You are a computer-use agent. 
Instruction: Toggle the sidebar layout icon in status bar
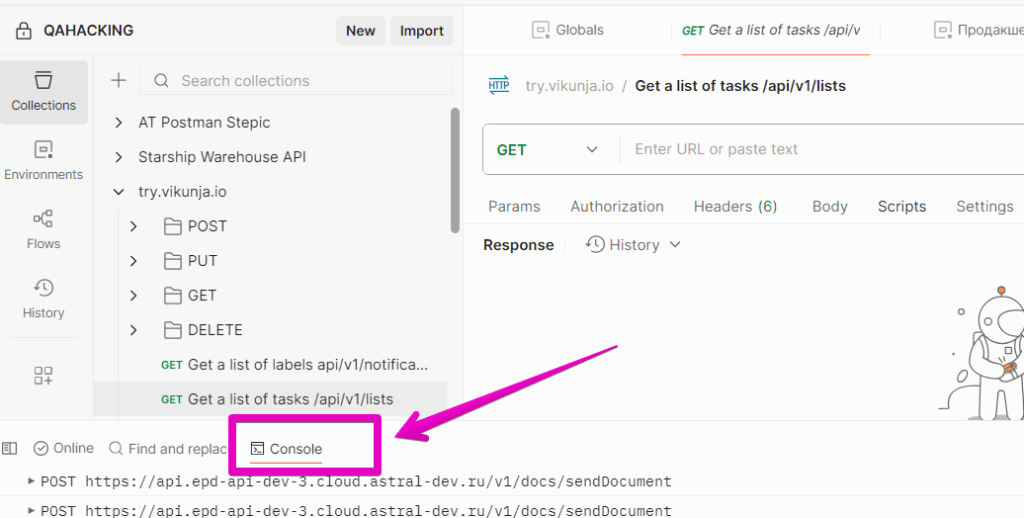point(10,448)
